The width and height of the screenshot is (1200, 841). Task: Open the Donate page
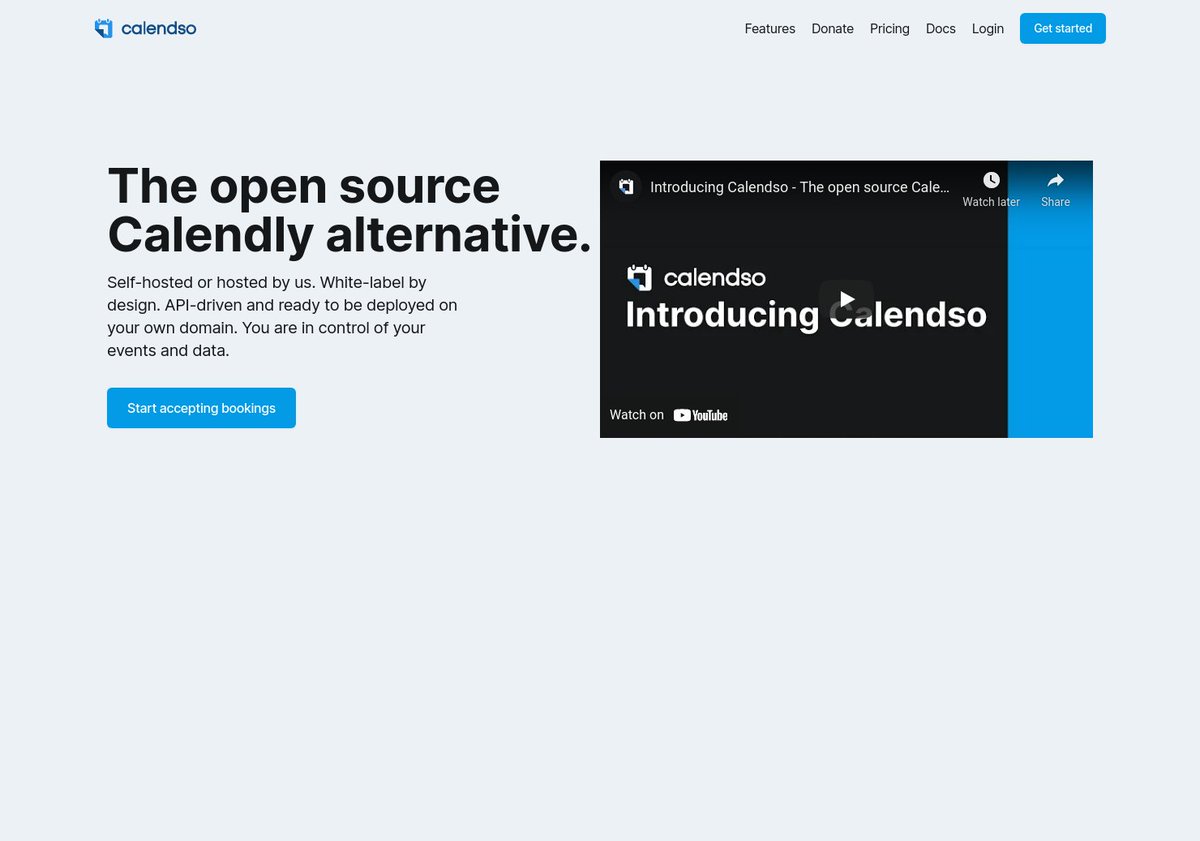point(832,29)
